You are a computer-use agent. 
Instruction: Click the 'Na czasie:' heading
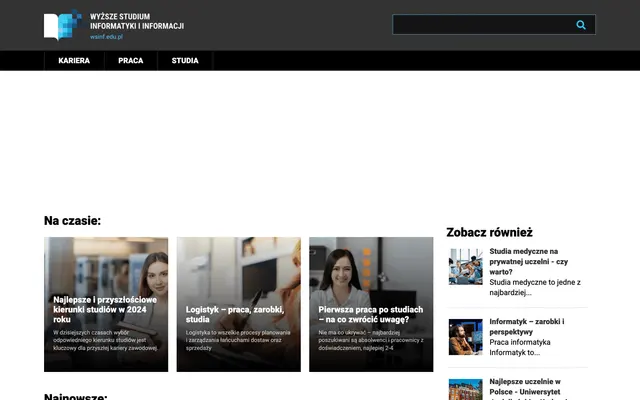pyautogui.click(x=72, y=221)
